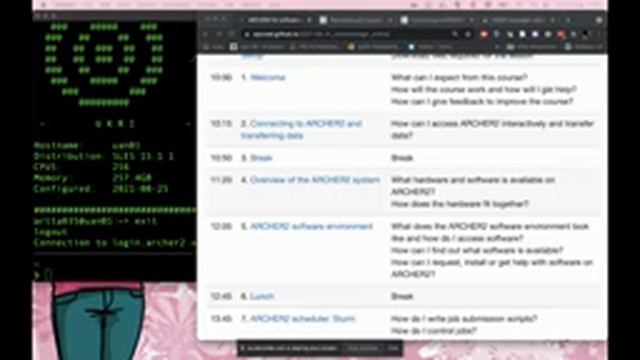Open the Lunch link

[x=262, y=296]
